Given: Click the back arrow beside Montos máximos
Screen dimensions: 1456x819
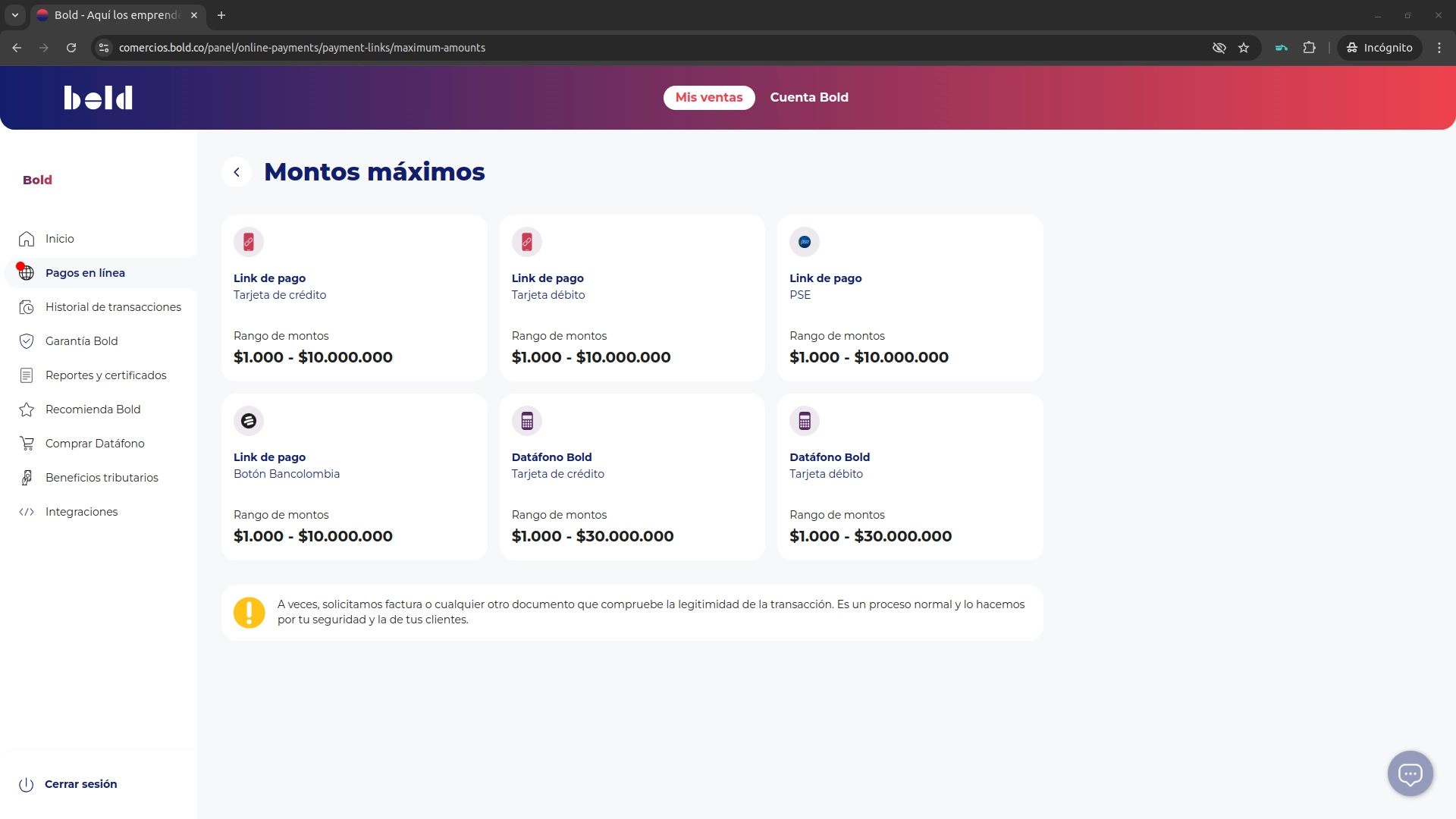Looking at the screenshot, I should [x=237, y=172].
